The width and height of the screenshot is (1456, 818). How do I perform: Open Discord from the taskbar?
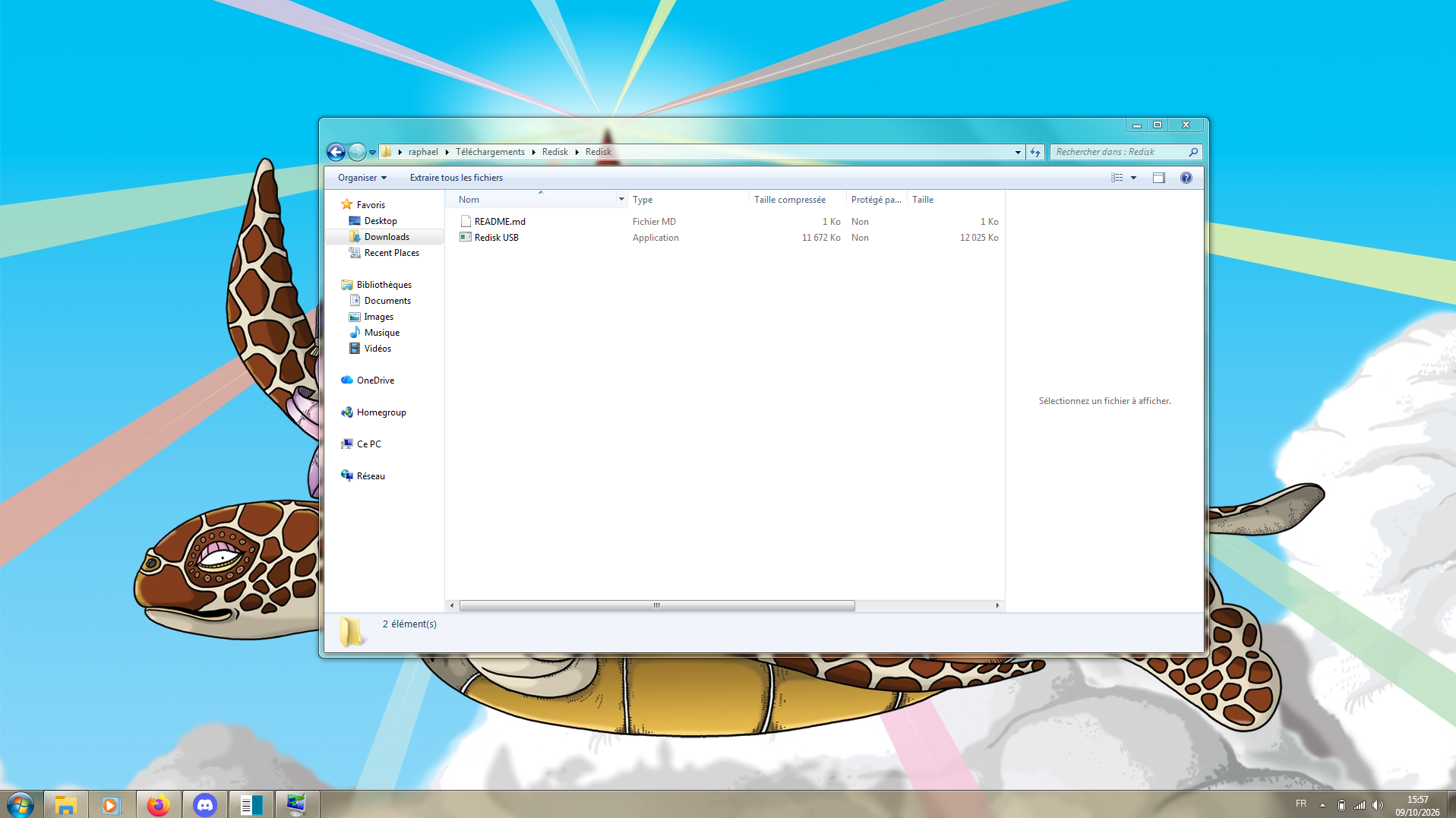coord(205,804)
